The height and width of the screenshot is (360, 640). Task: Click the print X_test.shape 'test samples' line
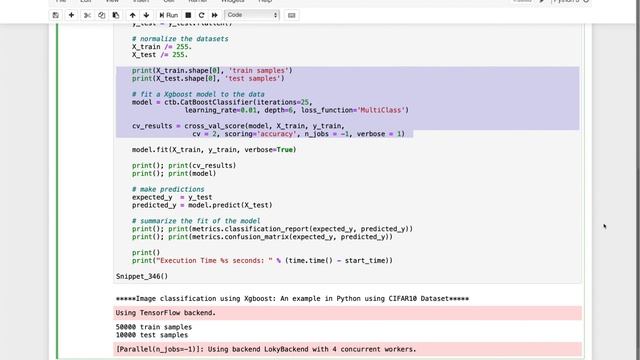tap(208, 78)
